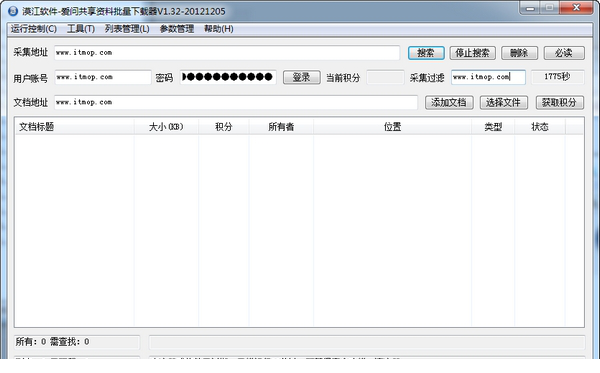600x373 pixels.
Task: Click the 搜索 button
Action: [x=426, y=53]
